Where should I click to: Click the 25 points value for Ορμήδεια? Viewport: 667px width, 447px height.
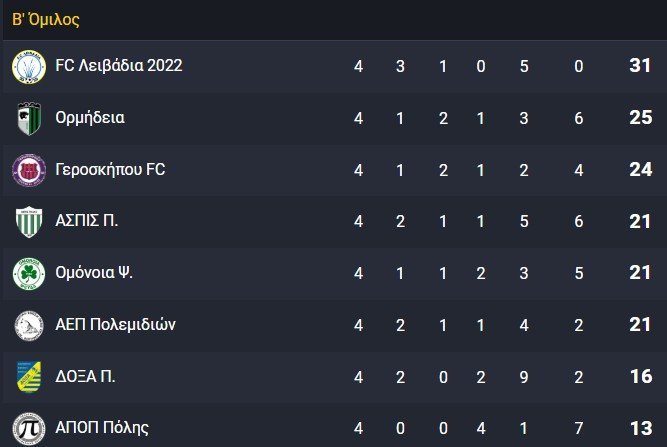641,118
